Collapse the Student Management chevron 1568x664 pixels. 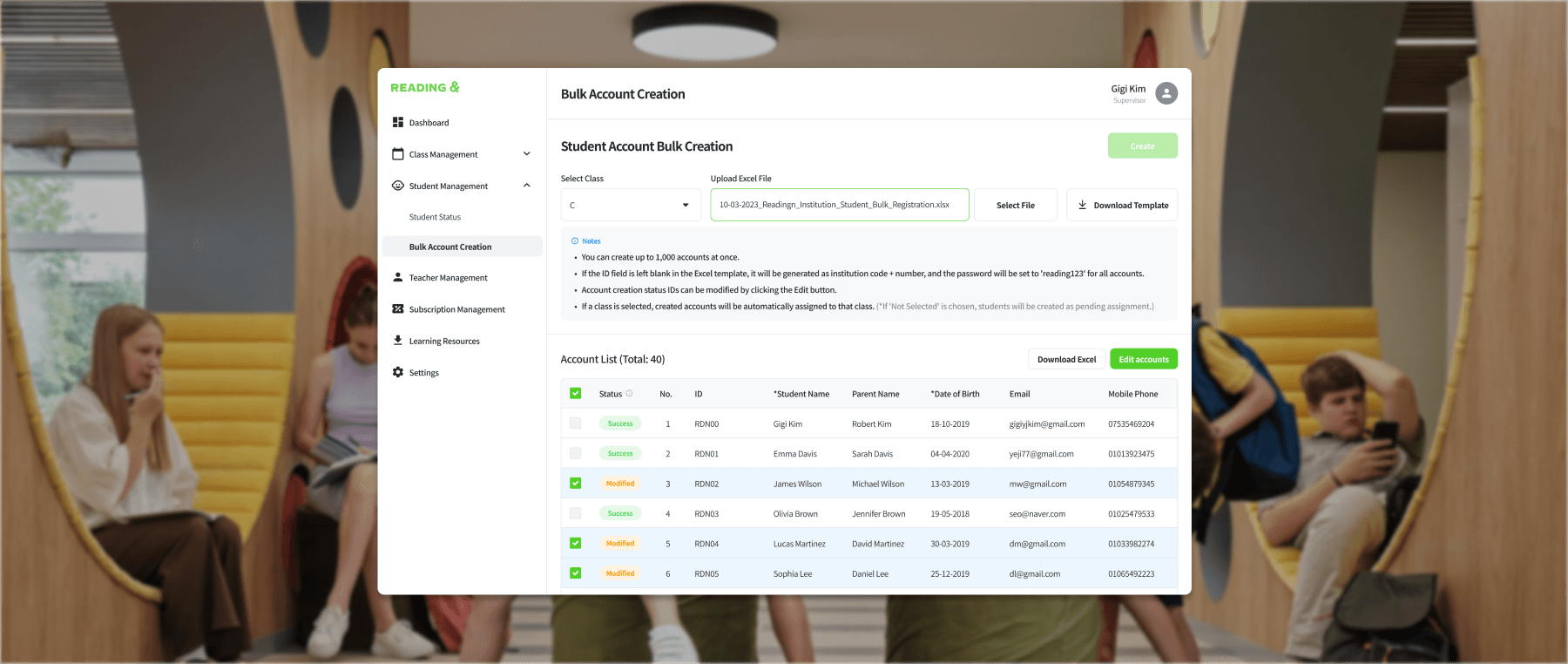(x=526, y=186)
